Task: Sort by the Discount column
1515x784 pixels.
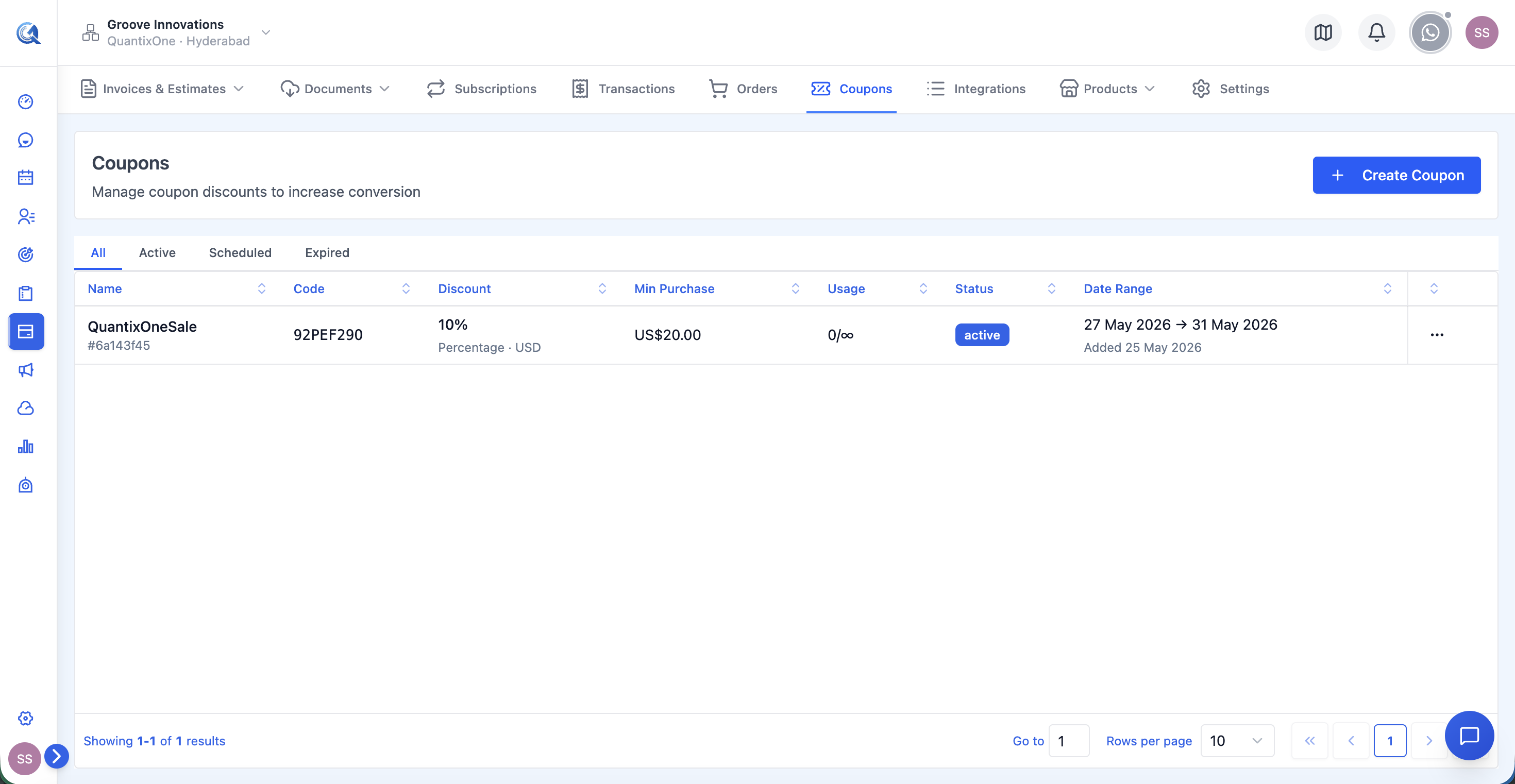Action: pos(602,288)
